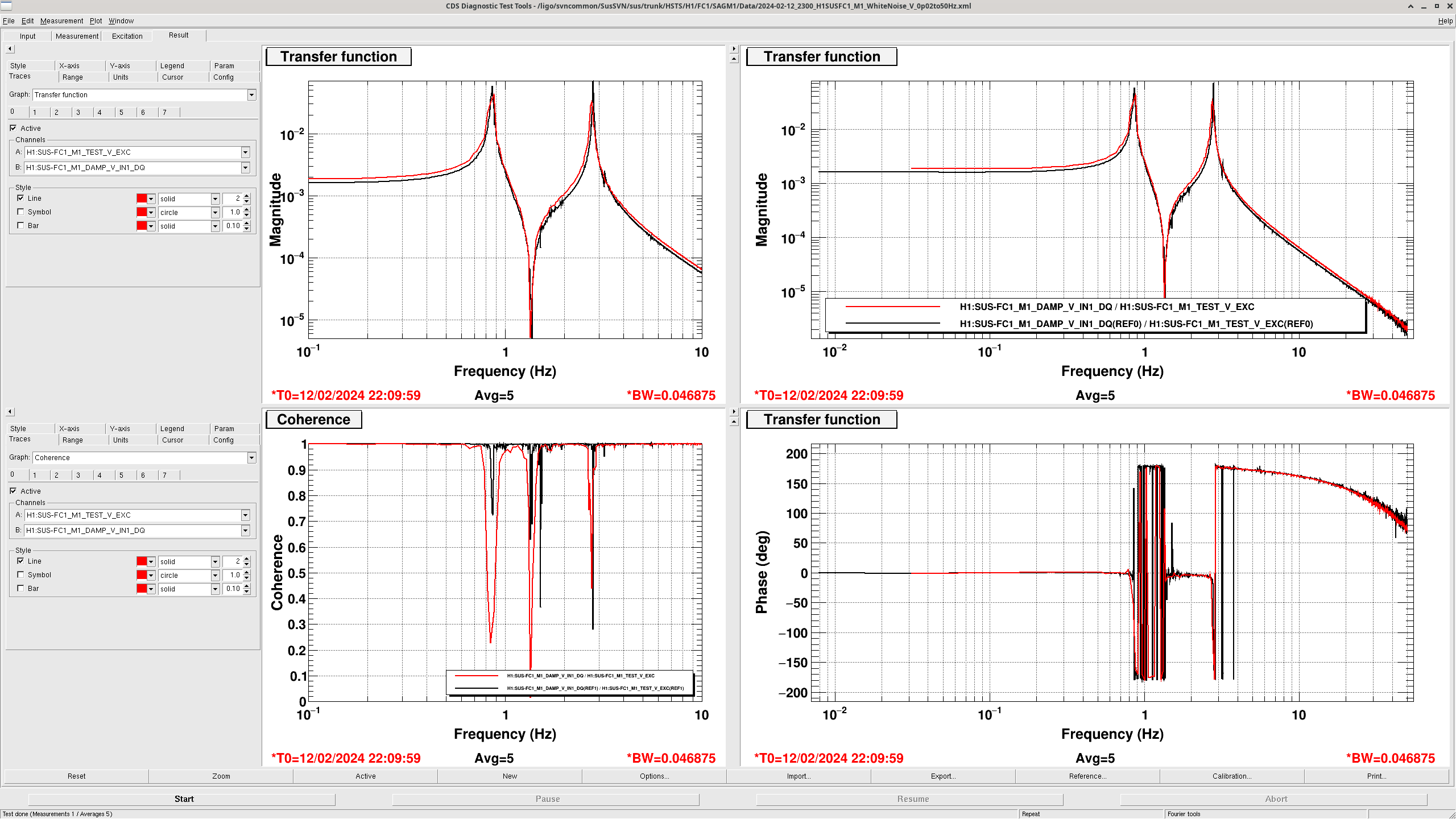Collapse the upper options panel with the left arrow

click(x=10, y=49)
